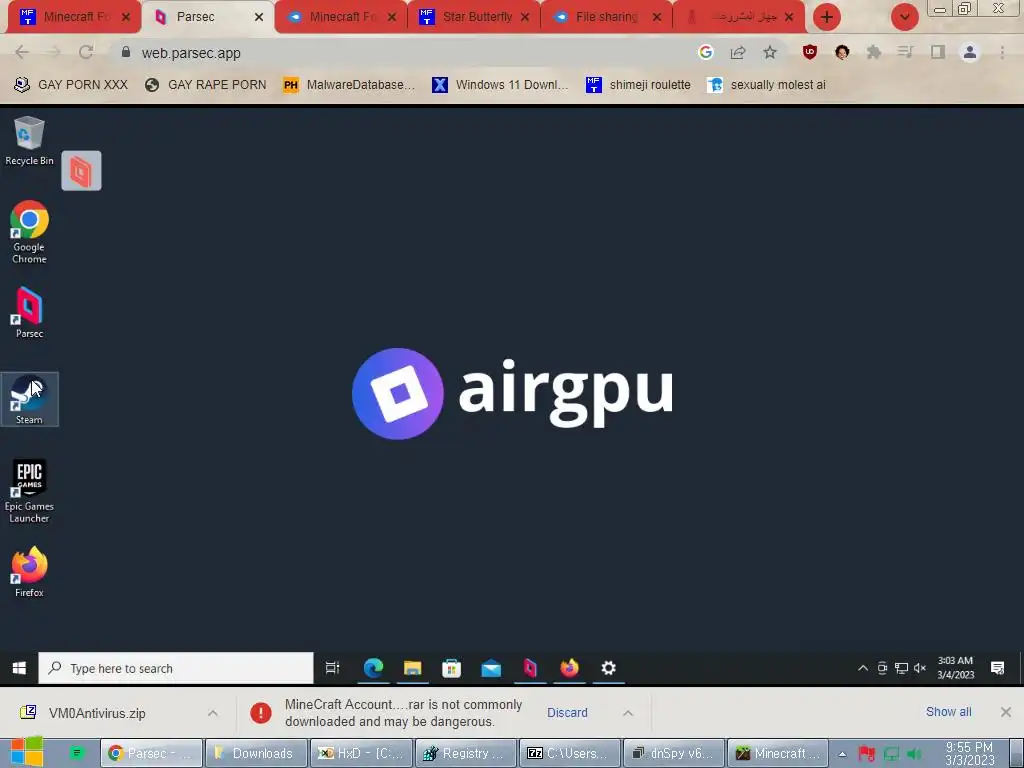1024x768 pixels.
Task: Click the remote network tray icon
Action: point(901,667)
